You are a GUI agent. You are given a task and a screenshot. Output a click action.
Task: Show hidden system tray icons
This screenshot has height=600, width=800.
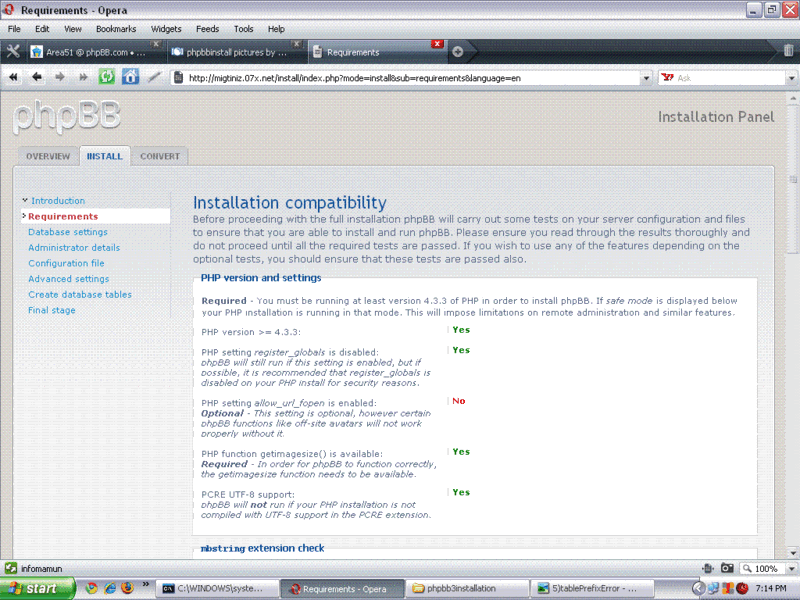point(698,588)
